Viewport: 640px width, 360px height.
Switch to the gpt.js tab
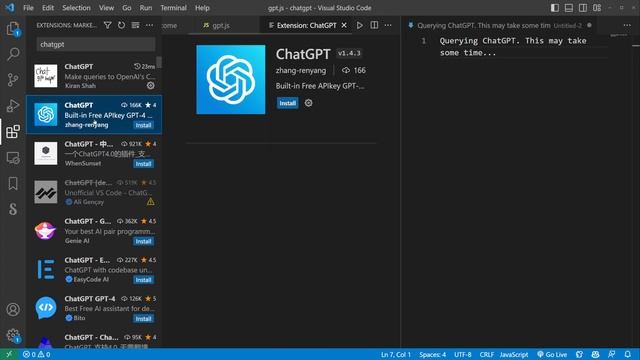click(220, 25)
